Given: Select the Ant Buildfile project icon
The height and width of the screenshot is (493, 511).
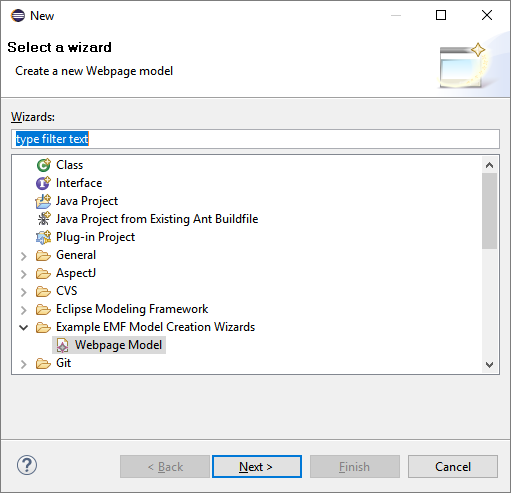Looking at the screenshot, I should pyautogui.click(x=43, y=219).
